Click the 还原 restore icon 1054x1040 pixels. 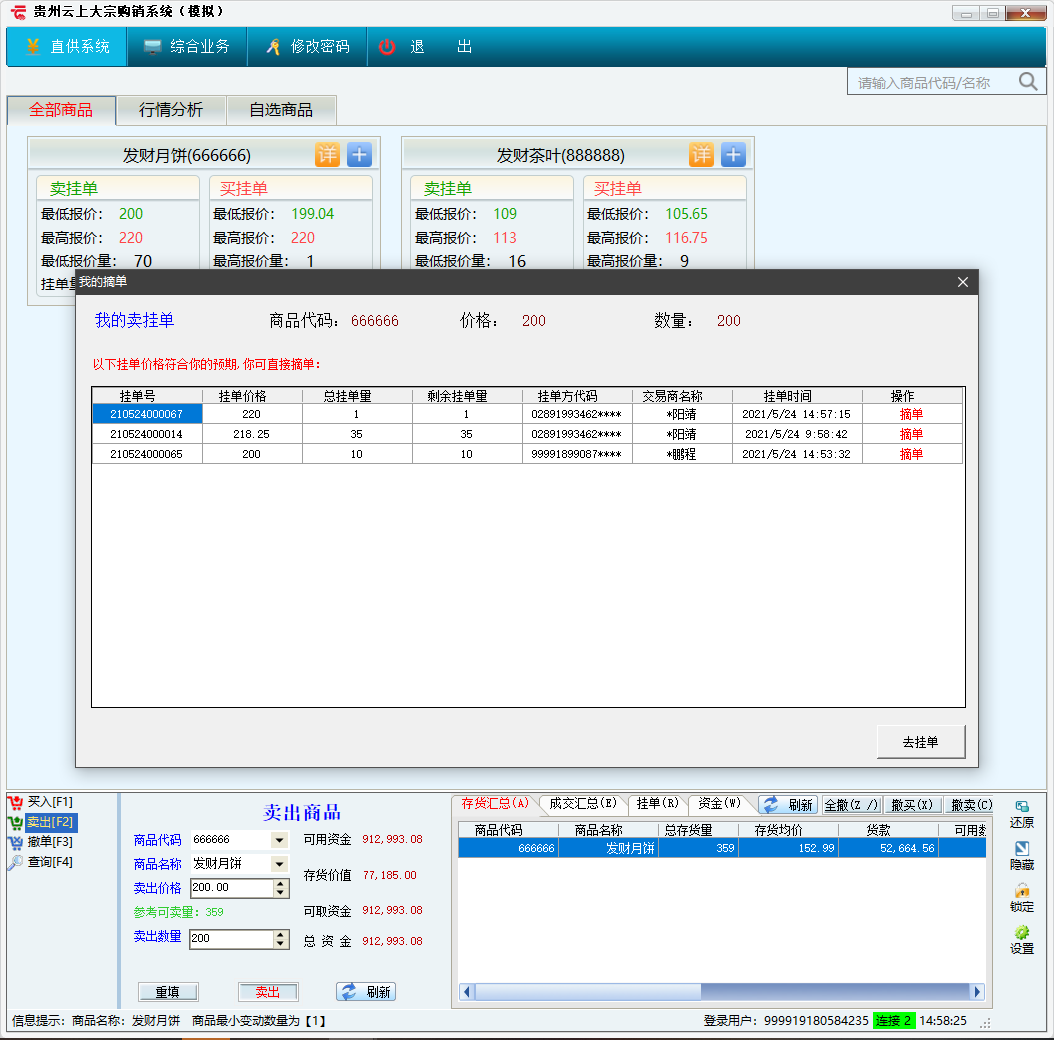tap(1022, 814)
